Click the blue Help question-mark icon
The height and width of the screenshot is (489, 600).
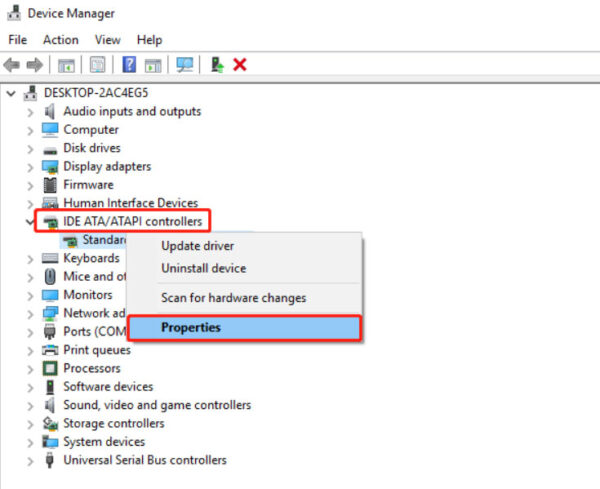[129, 65]
